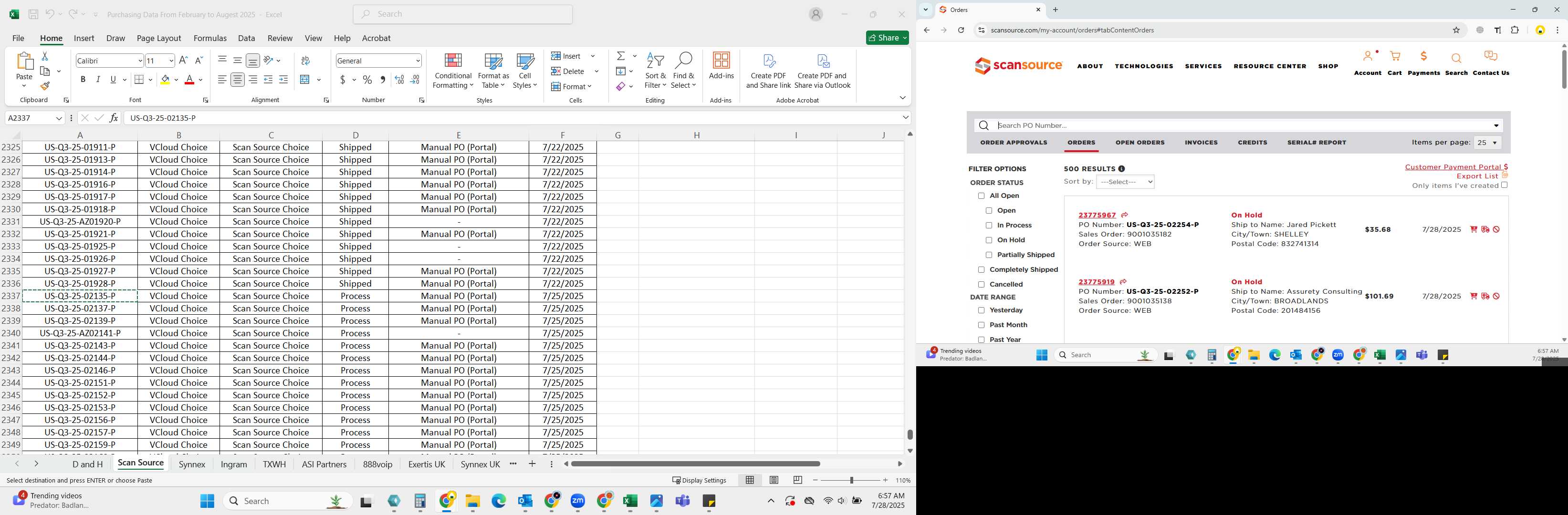Check the On Hold filter
The image size is (1568, 515).
[x=989, y=240]
